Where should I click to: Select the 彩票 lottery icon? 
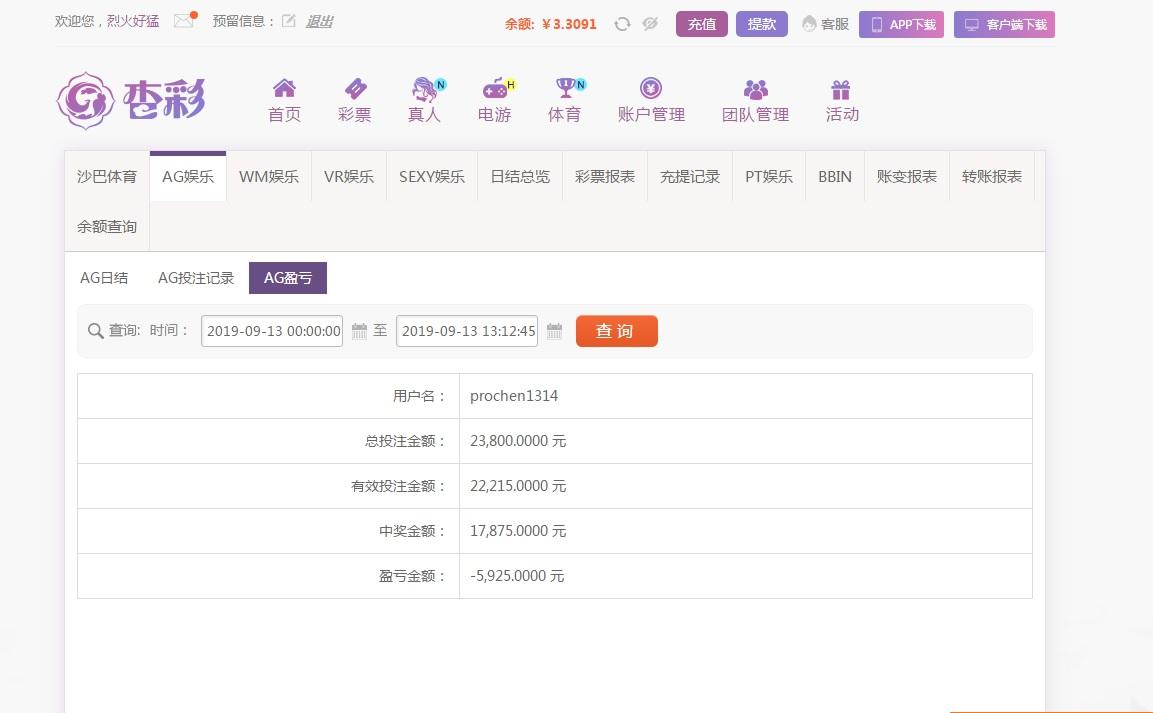(x=353, y=98)
